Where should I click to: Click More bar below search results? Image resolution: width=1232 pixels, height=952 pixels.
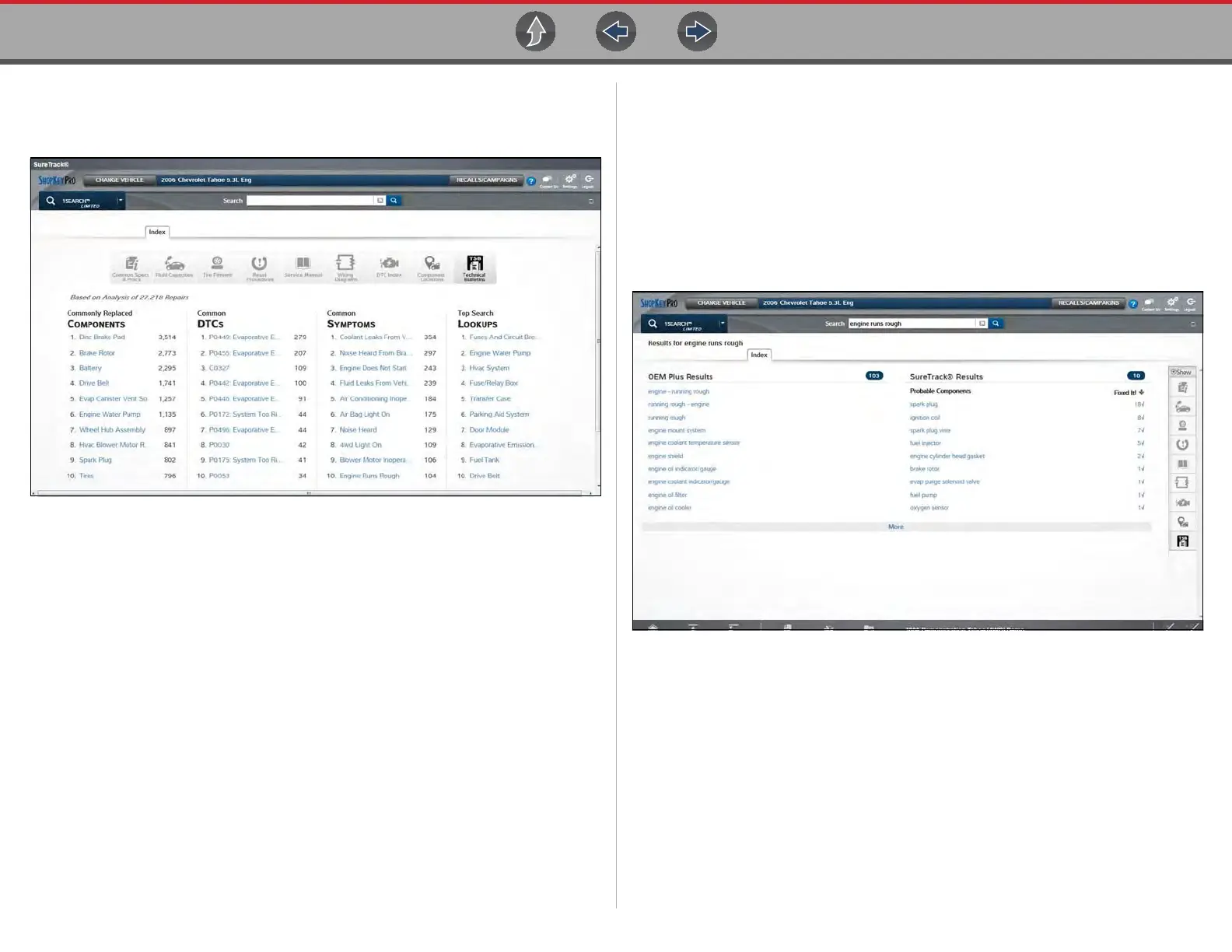[x=896, y=527]
